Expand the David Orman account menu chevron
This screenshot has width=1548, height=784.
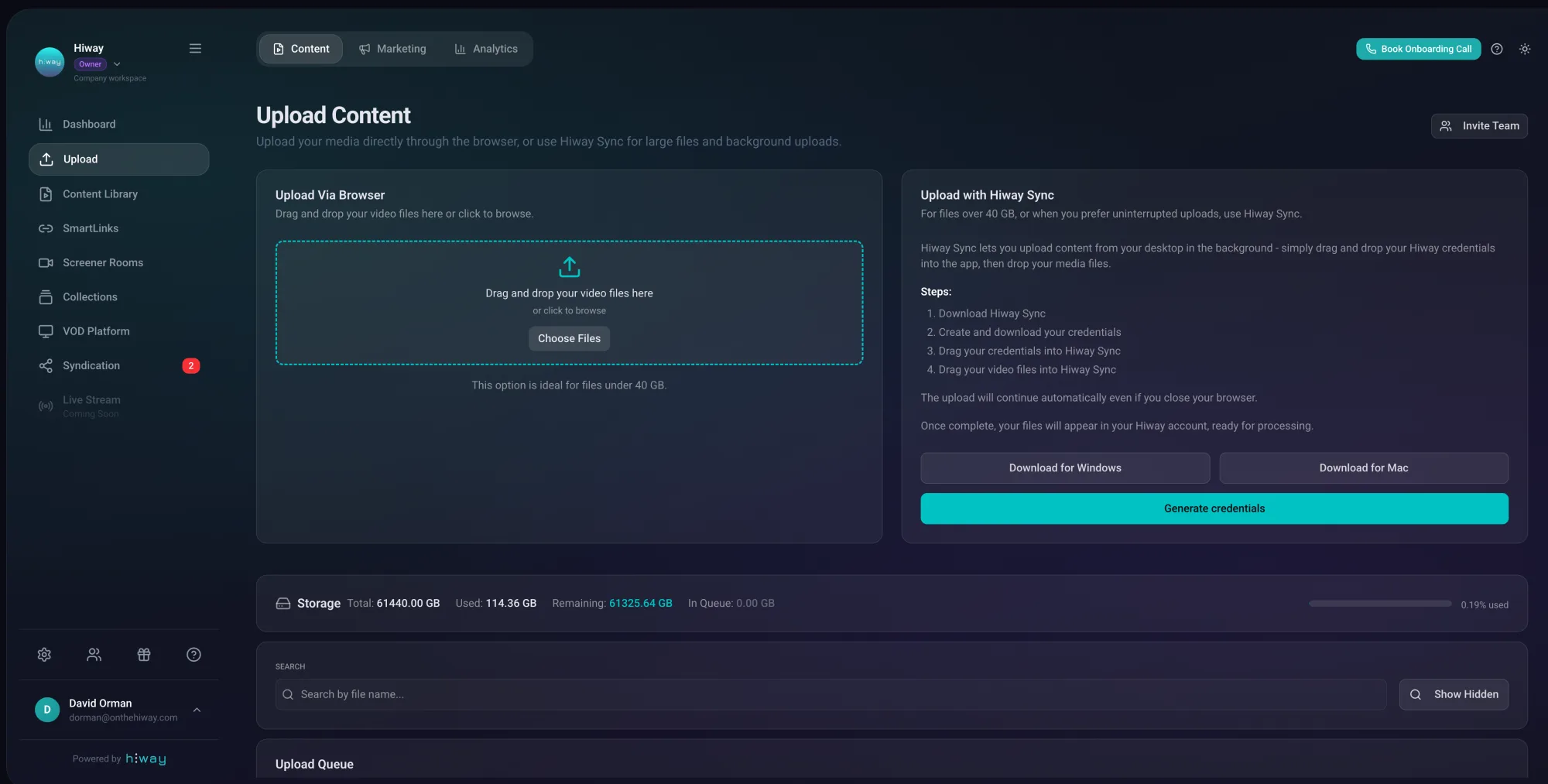(x=197, y=710)
